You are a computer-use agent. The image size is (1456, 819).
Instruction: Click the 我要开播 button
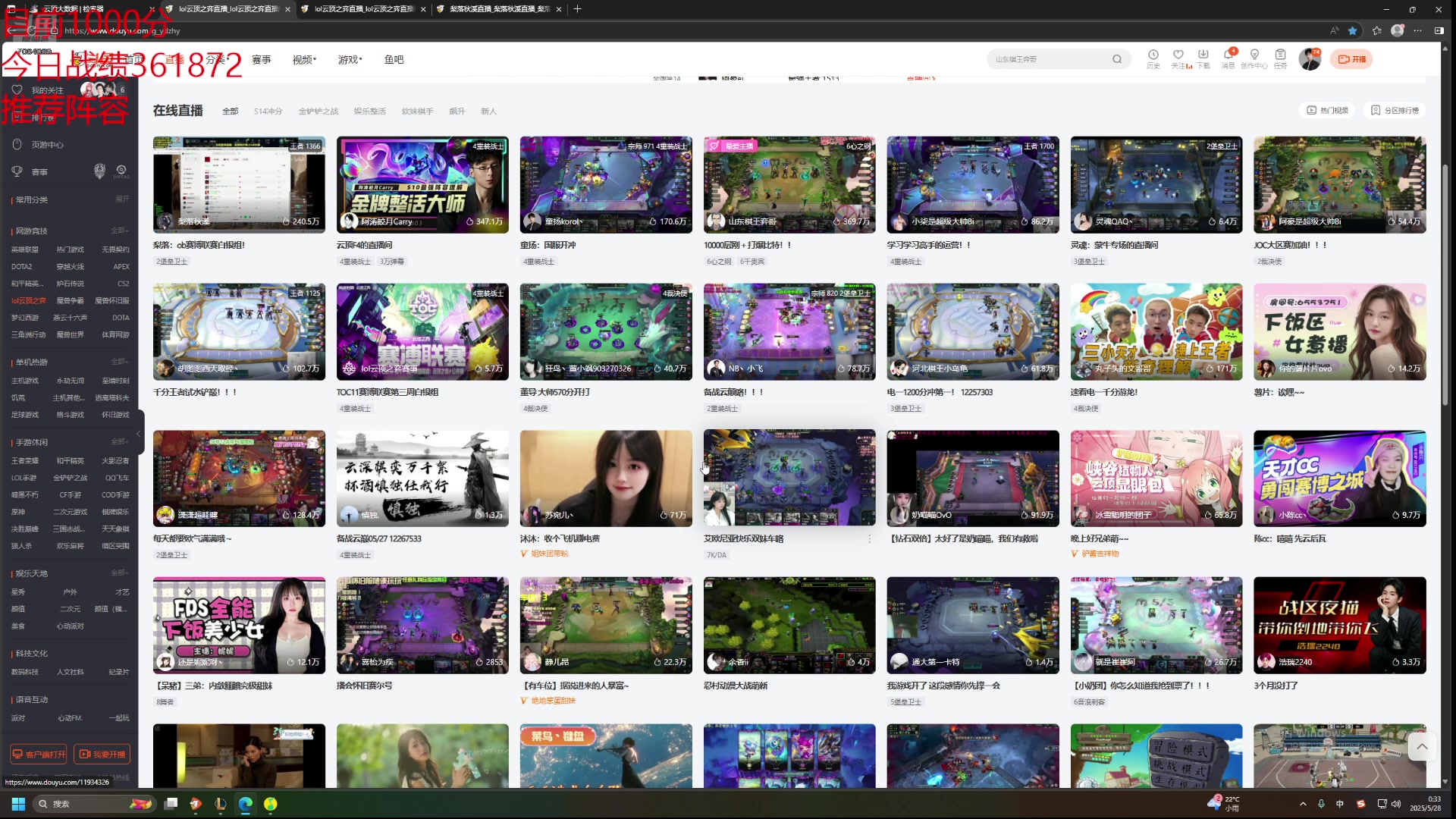tap(102, 754)
